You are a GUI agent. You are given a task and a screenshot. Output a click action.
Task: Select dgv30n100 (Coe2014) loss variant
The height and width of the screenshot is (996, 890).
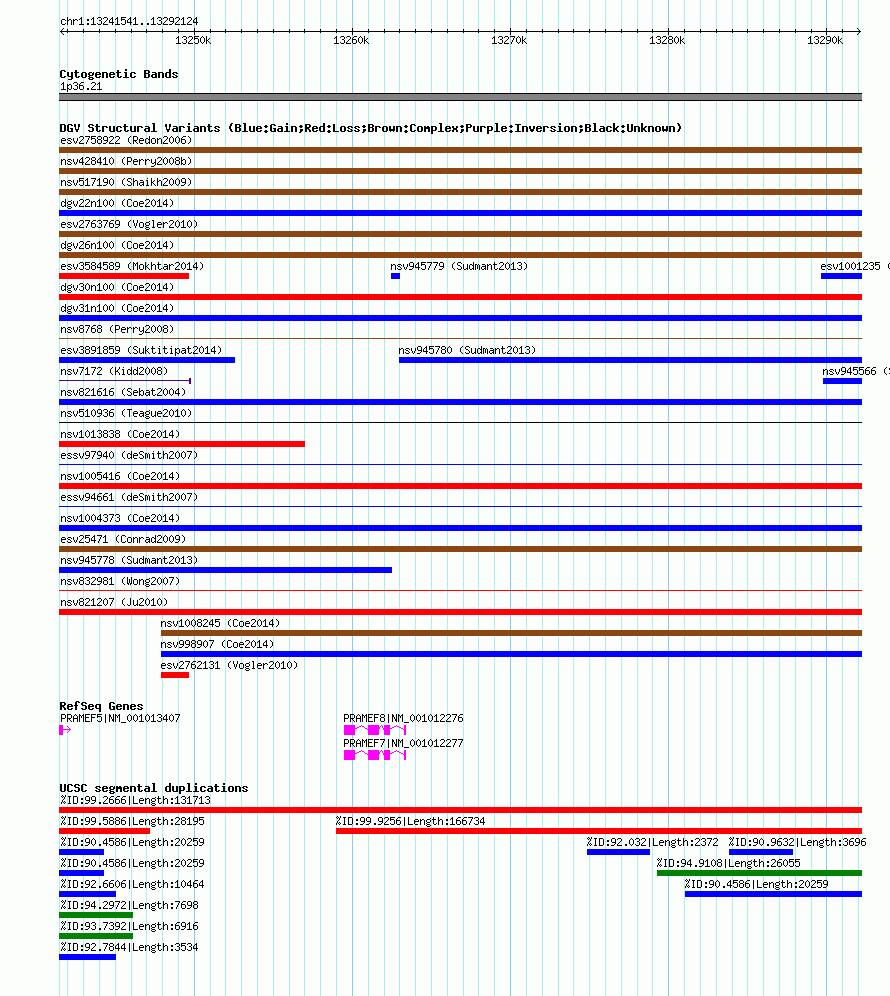[x=461, y=297]
